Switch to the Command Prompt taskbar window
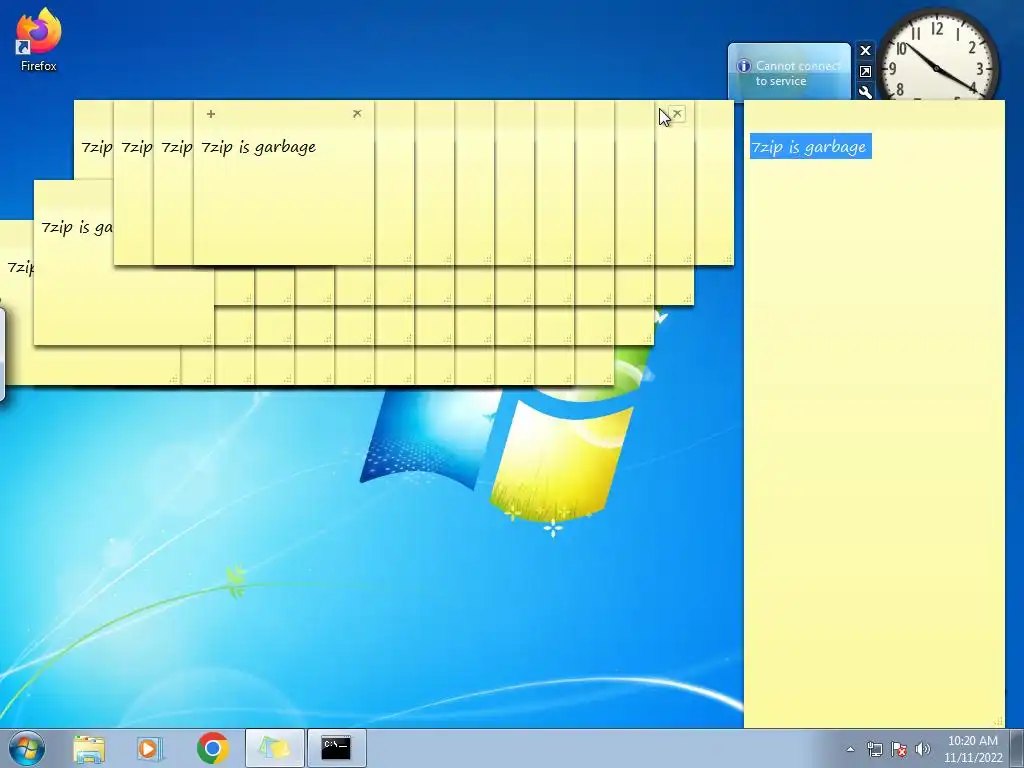 (336, 748)
